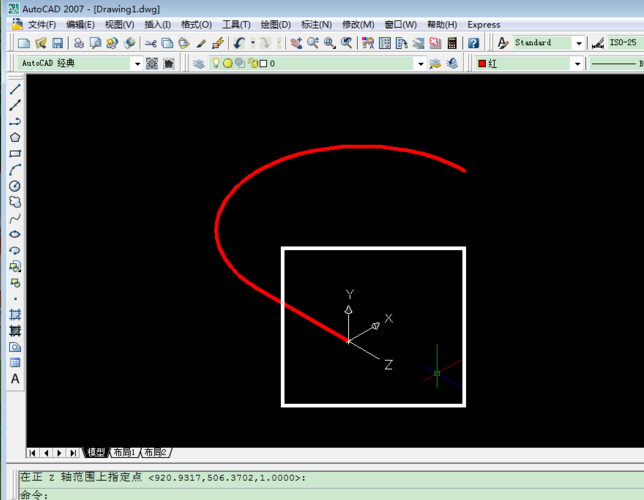This screenshot has width=644, height=500.
Task: Select the Circle tool
Action: pos(15,186)
